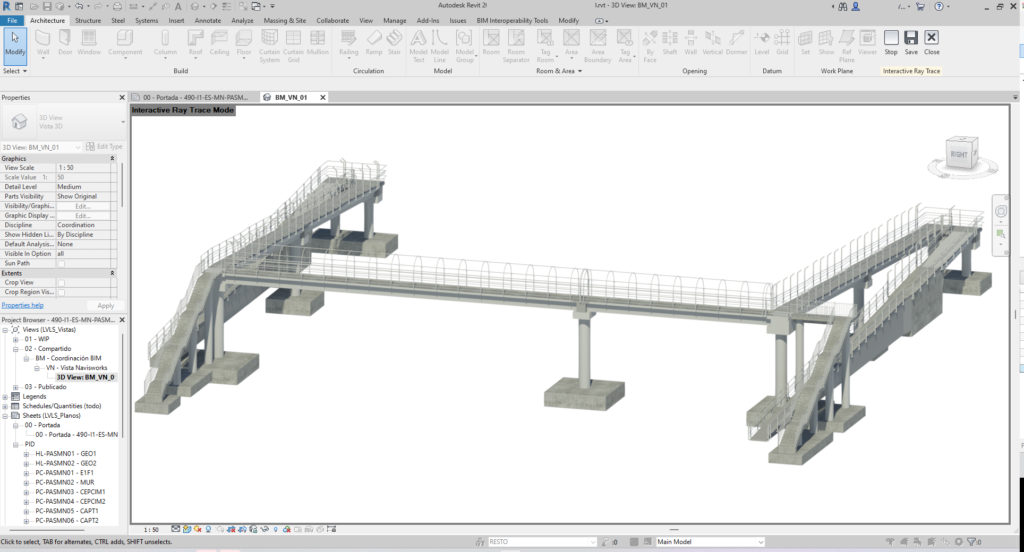The height and width of the screenshot is (552, 1024).
Task: Close Interactive Ray Trace mode
Action: (932, 43)
